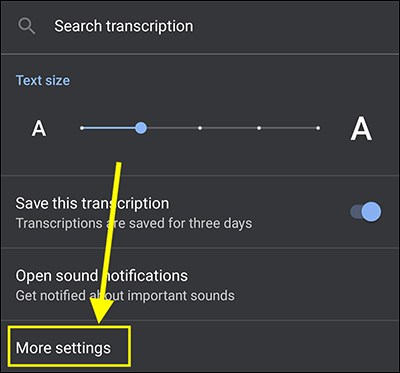Set text size to the smallest slider stop
This screenshot has width=400, height=373.
(x=82, y=128)
